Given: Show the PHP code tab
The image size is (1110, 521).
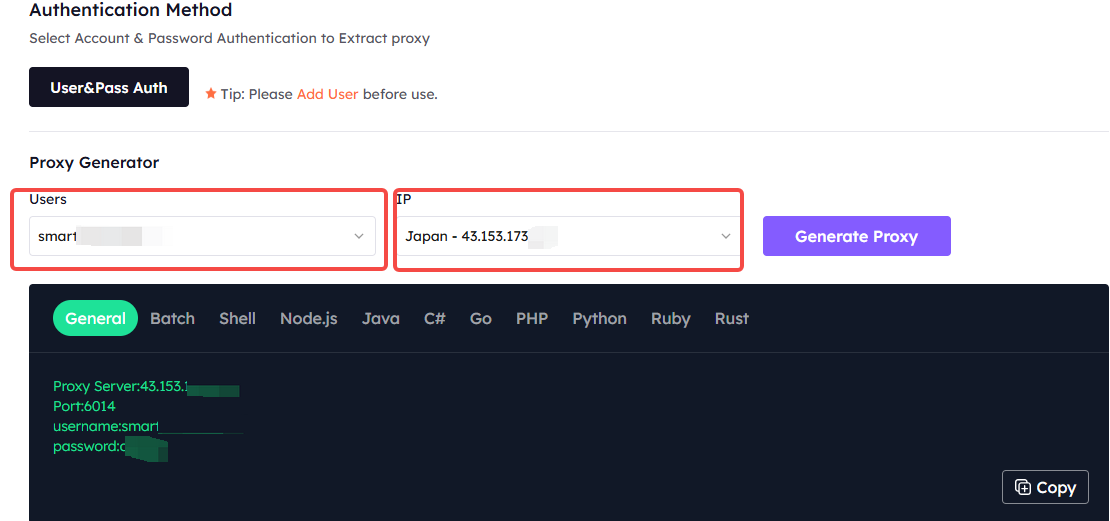Looking at the screenshot, I should [x=532, y=319].
